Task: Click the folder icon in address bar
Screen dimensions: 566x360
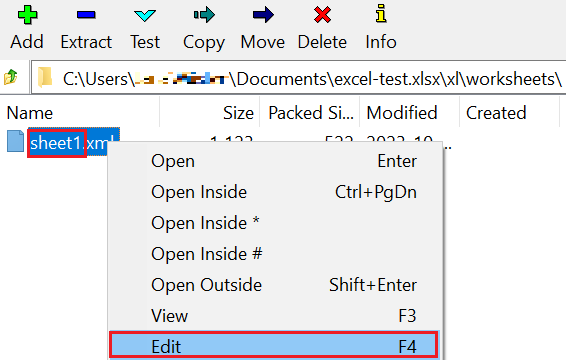Action: click(45, 77)
